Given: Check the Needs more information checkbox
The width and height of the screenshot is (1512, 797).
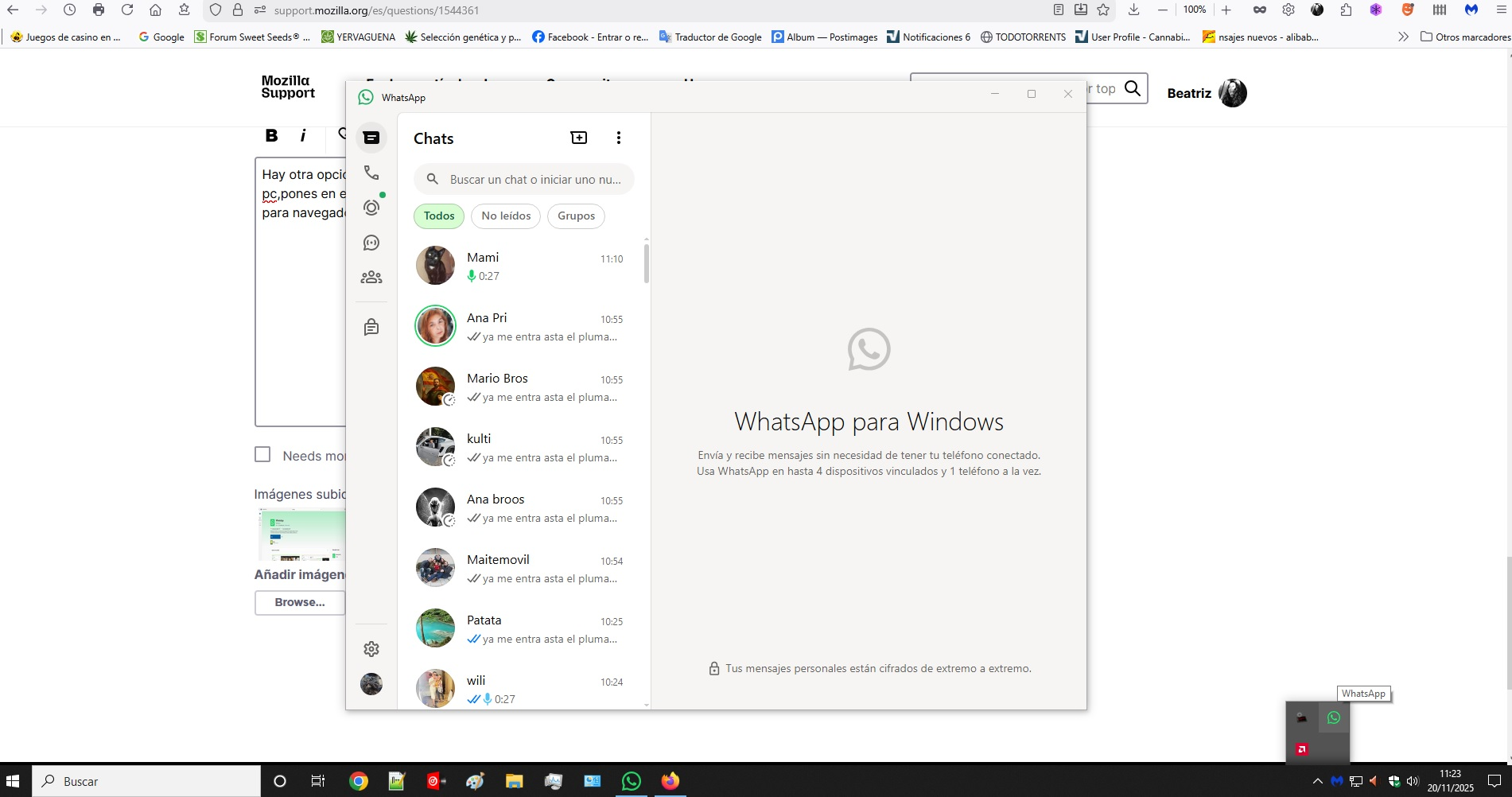Looking at the screenshot, I should click(x=262, y=454).
